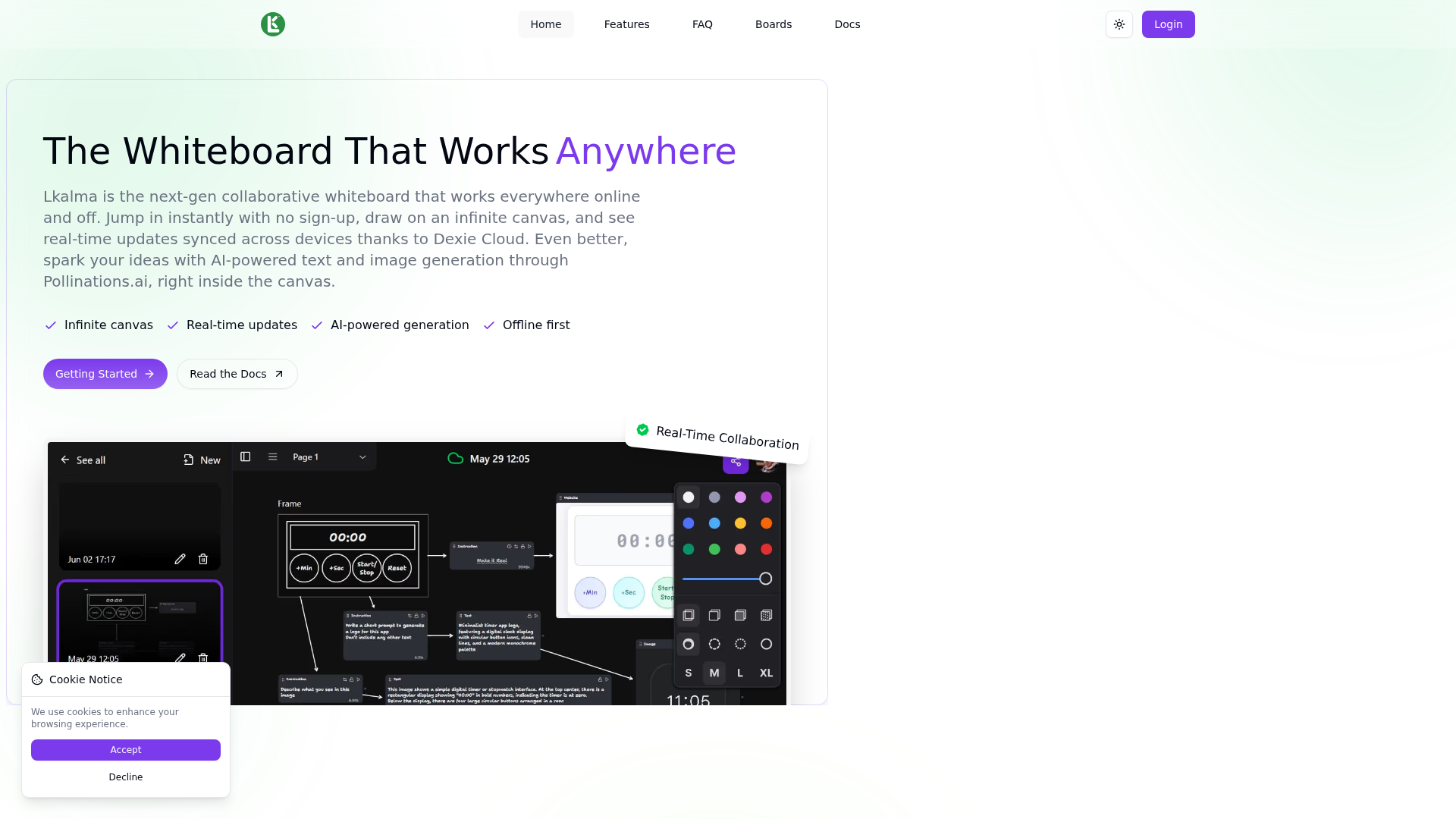Click the Start/Stop circle in the Frame sketch
This screenshot has width=1456, height=819.
367,568
